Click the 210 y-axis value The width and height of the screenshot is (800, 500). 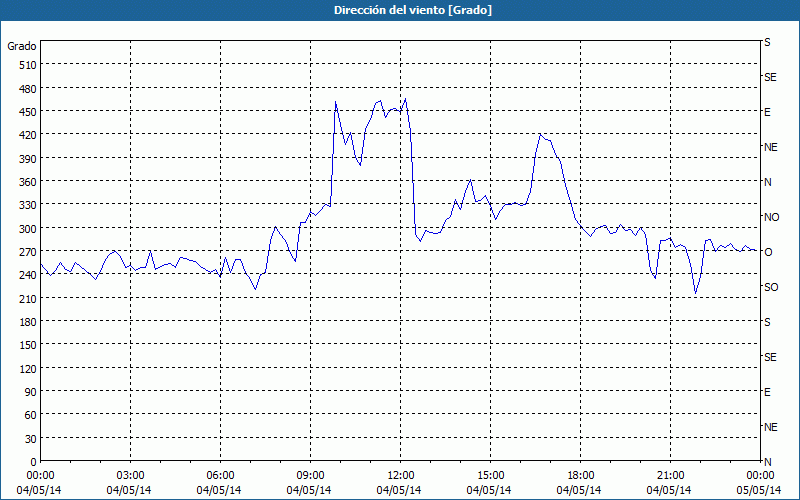coord(29,298)
